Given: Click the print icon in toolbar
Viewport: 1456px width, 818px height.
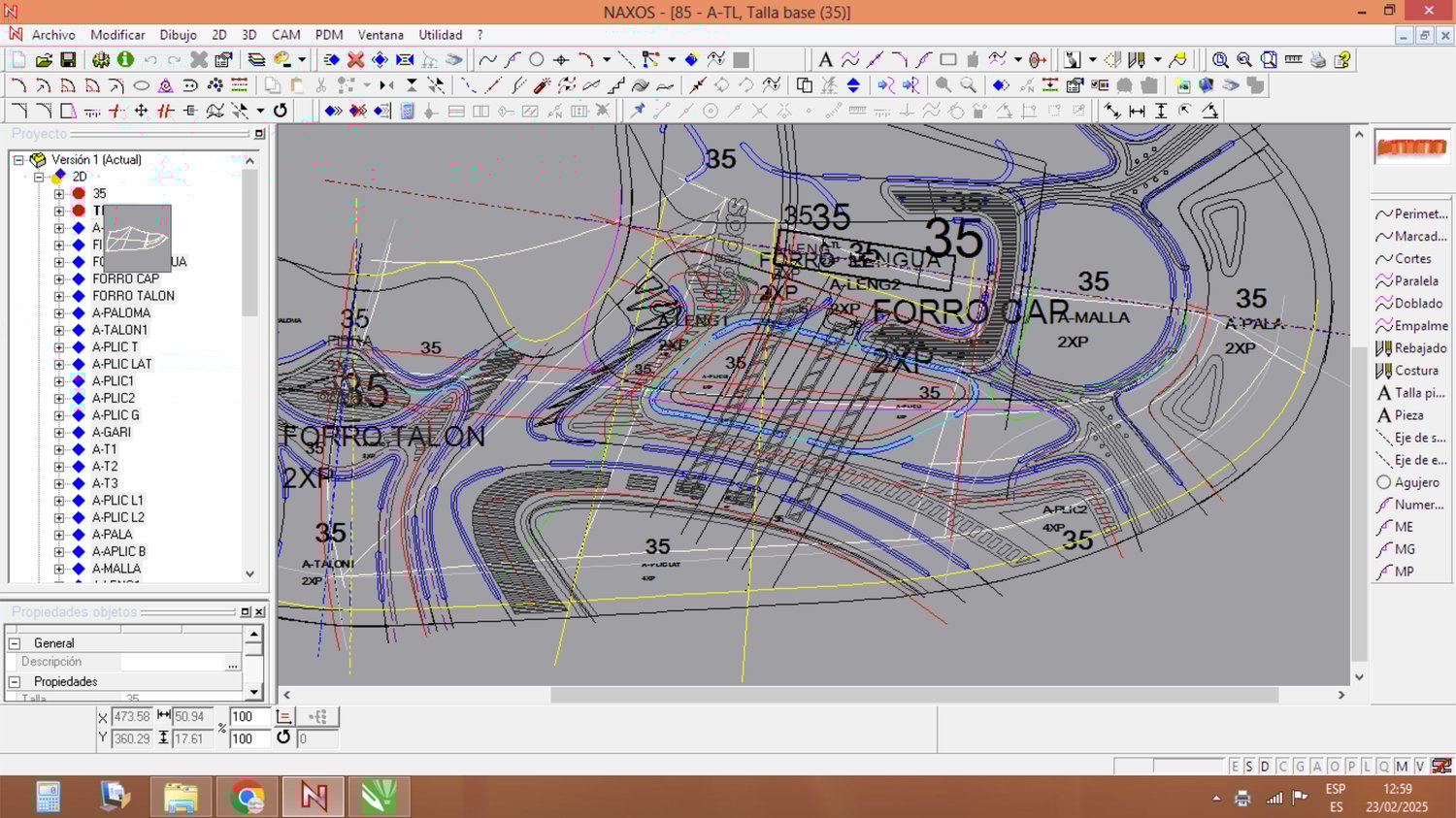Looking at the screenshot, I should (1317, 60).
